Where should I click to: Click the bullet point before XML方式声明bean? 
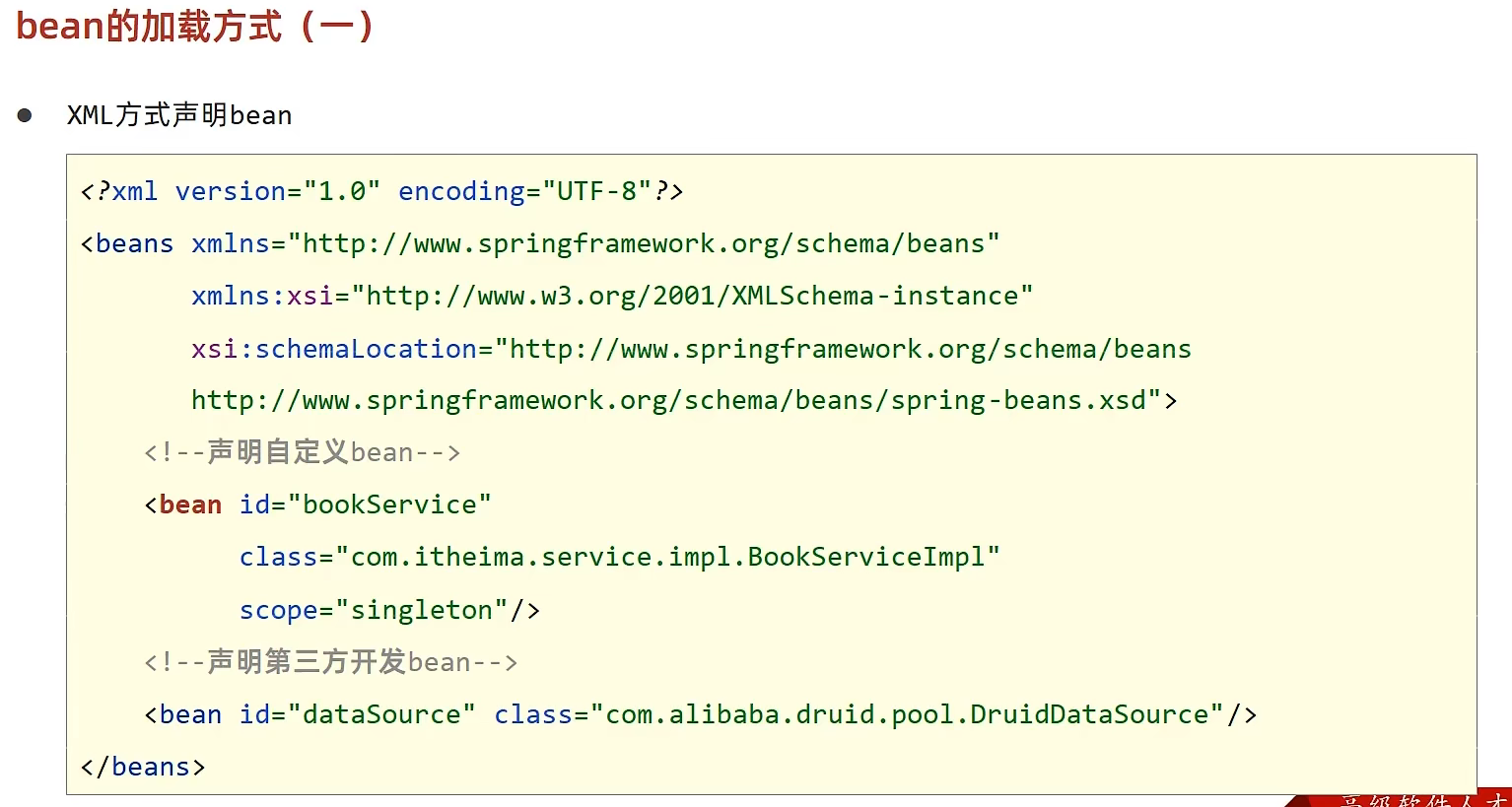[25, 115]
